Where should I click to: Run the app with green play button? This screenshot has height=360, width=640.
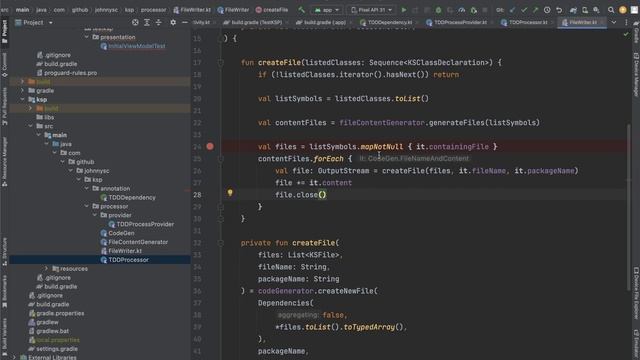404,10
